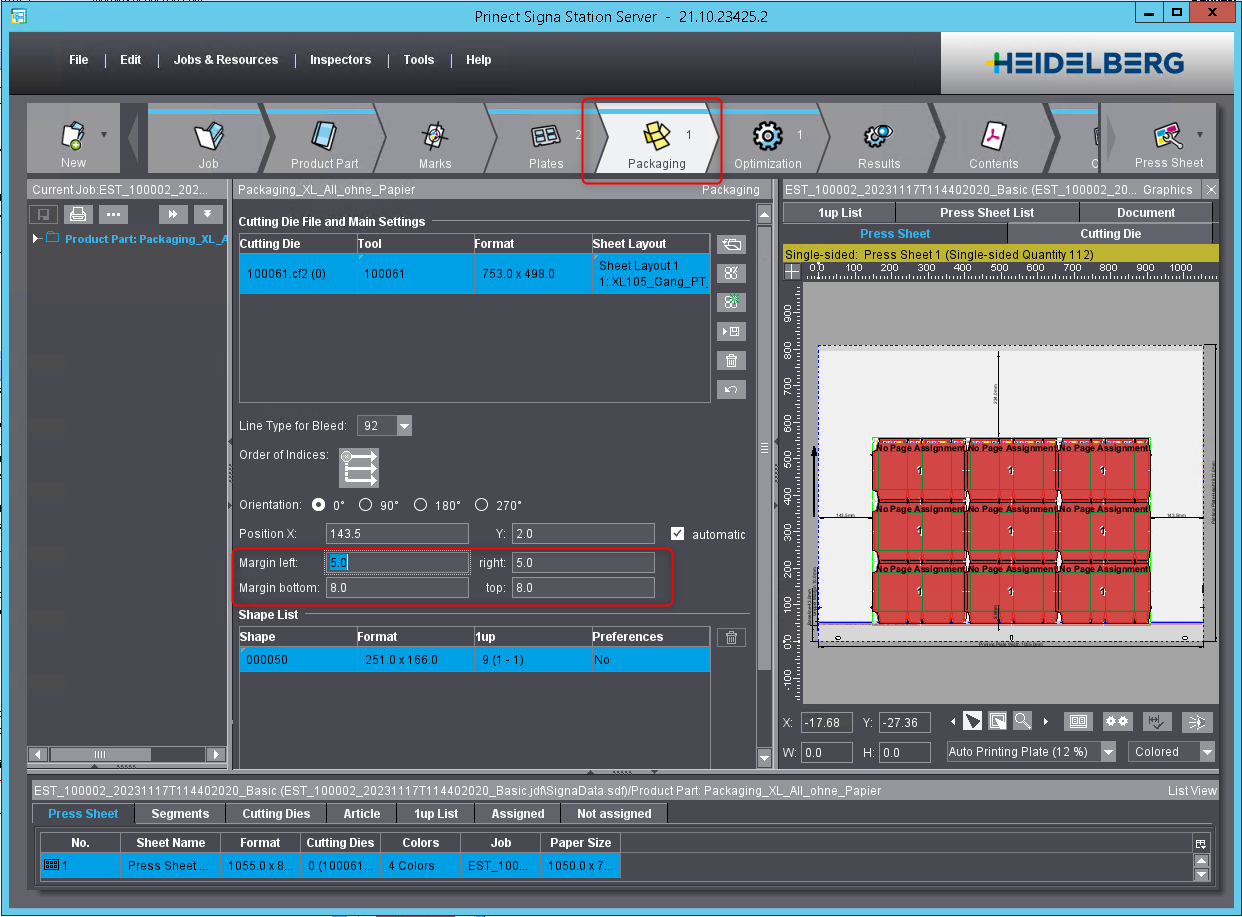Switch to the 1up List tab in Graphics
Image resolution: width=1242 pixels, height=917 pixels.
pos(840,213)
